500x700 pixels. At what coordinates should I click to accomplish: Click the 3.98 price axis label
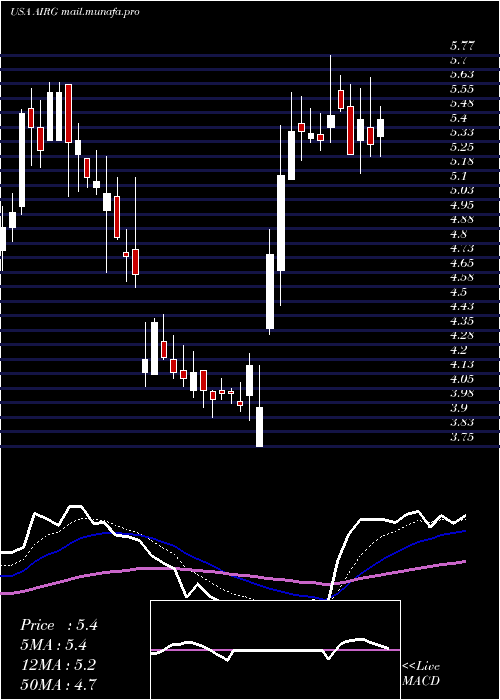coord(462,393)
